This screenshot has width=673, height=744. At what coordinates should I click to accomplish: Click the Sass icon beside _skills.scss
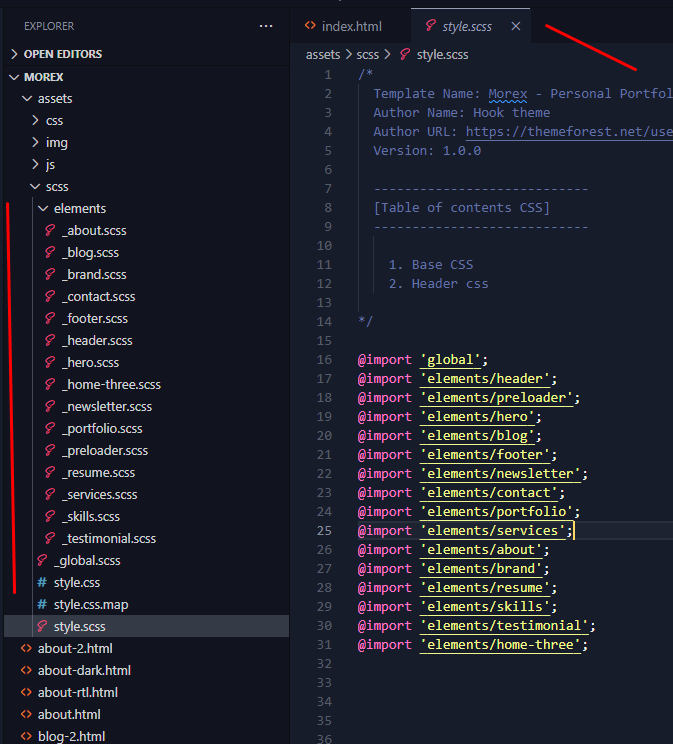point(50,516)
